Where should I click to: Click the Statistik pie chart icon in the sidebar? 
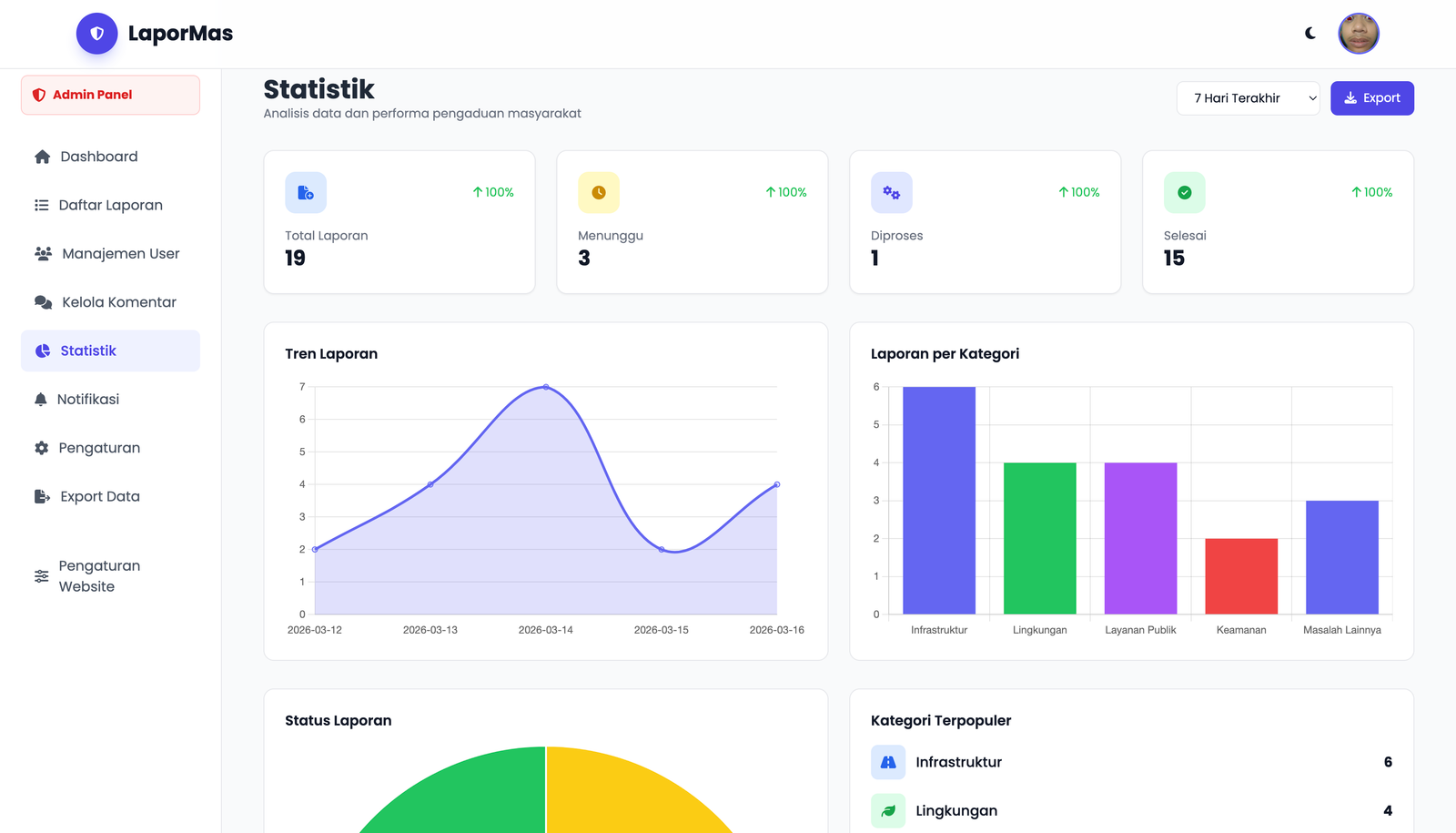(43, 350)
